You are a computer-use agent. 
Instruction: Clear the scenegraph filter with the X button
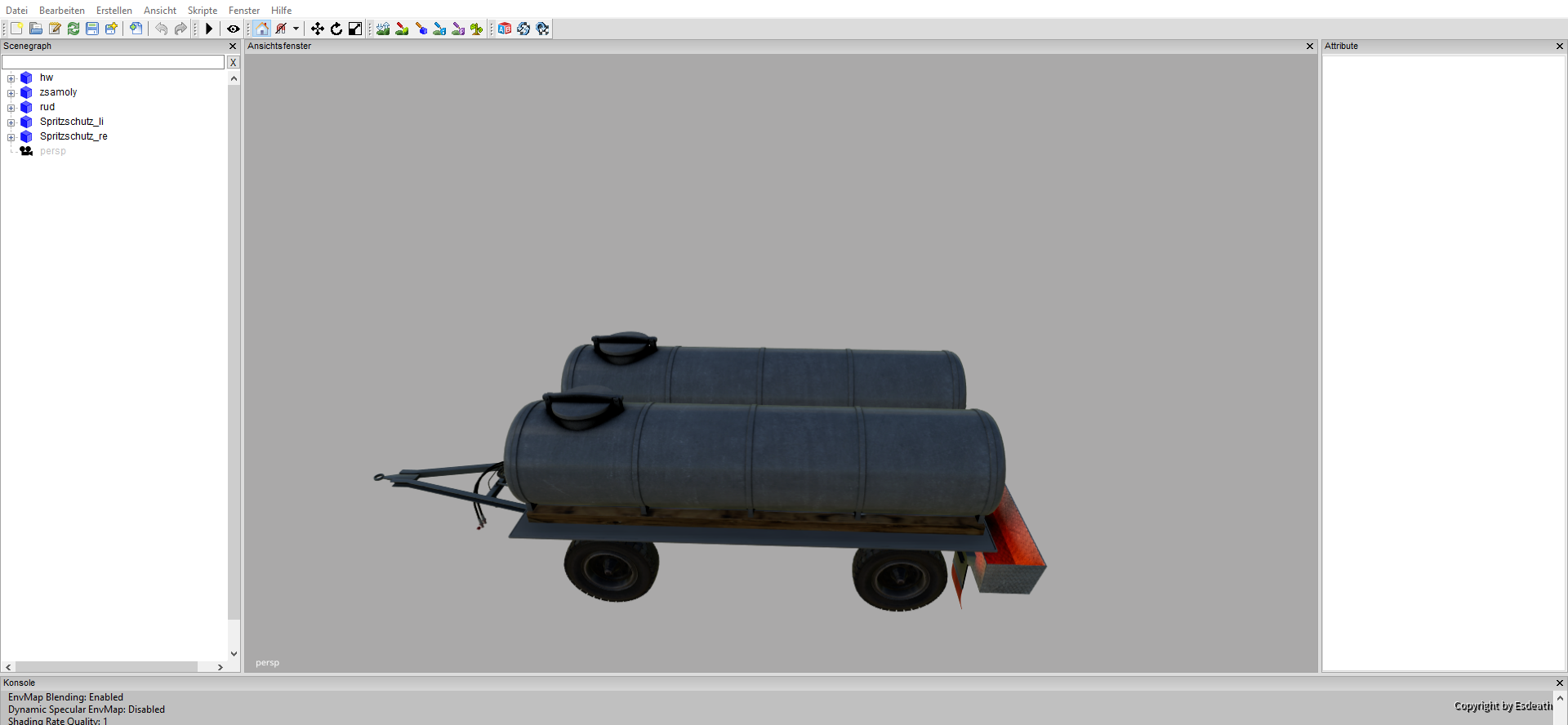[x=233, y=62]
